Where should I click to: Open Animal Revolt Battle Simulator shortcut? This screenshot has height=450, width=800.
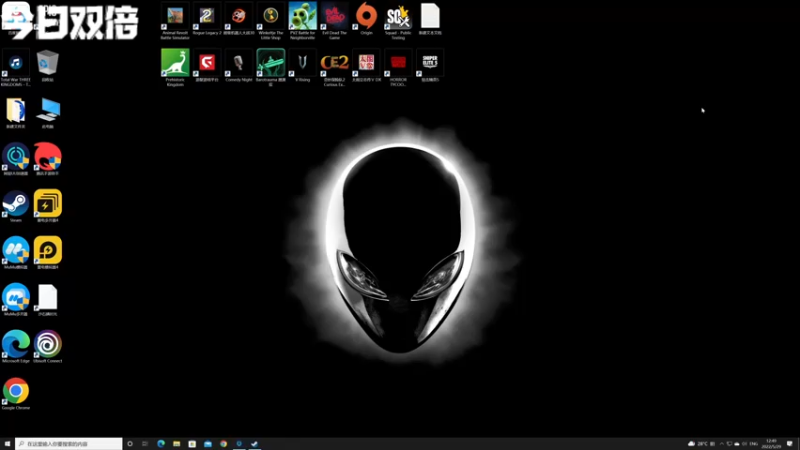pos(175,21)
